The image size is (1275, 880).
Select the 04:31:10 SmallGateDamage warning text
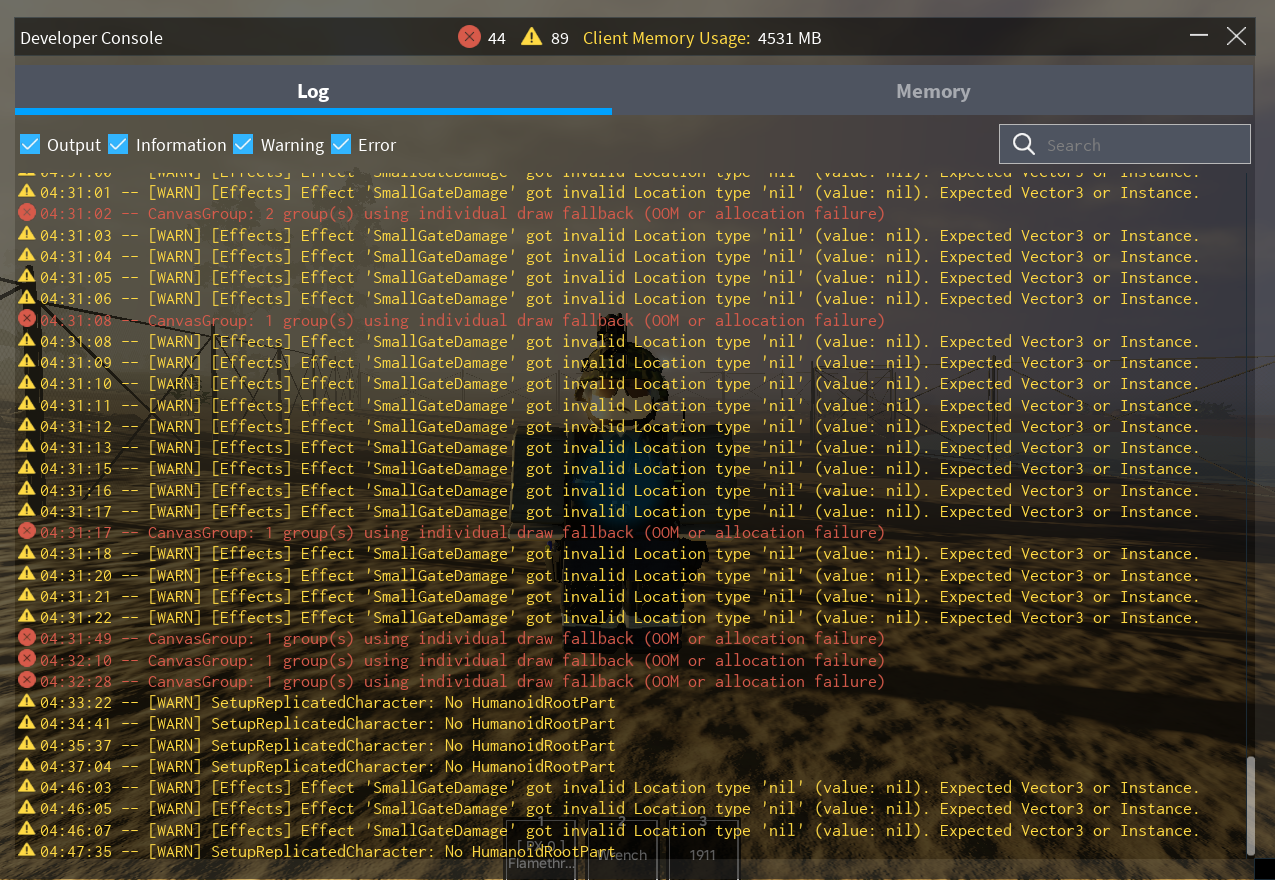coord(620,383)
